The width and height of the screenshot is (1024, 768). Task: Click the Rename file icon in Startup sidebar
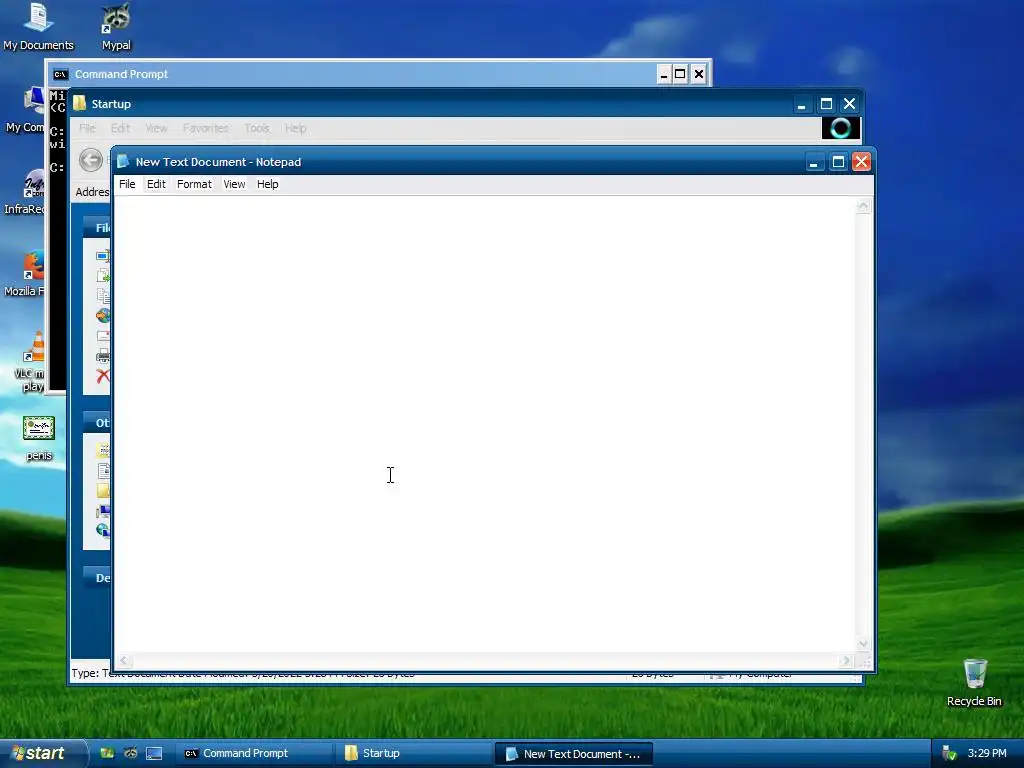pos(103,255)
